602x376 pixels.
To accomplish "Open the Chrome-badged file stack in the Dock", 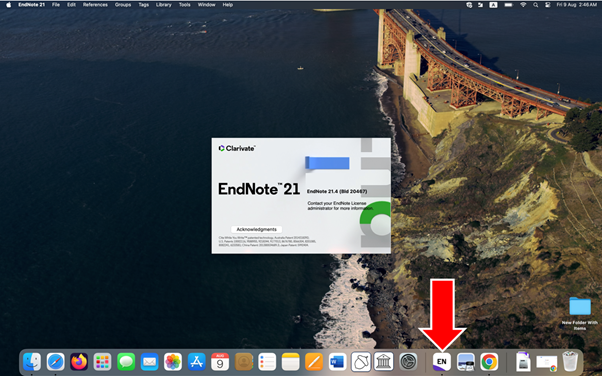I will [x=547, y=363].
